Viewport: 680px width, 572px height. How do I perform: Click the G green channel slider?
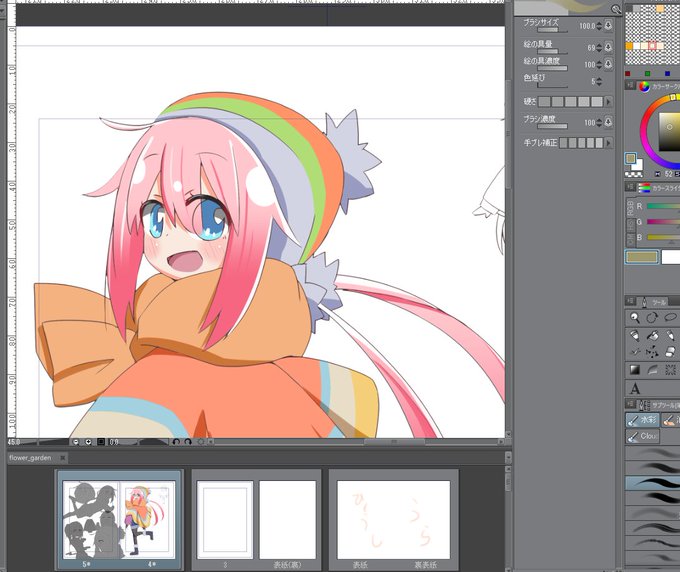(x=663, y=222)
